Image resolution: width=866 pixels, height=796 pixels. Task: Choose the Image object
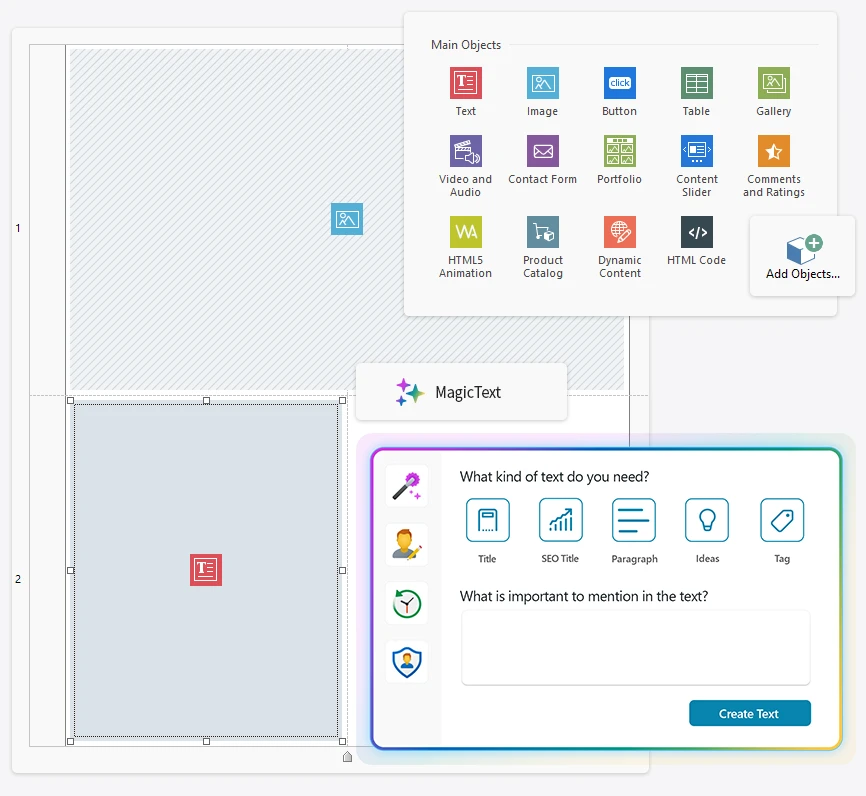[542, 84]
